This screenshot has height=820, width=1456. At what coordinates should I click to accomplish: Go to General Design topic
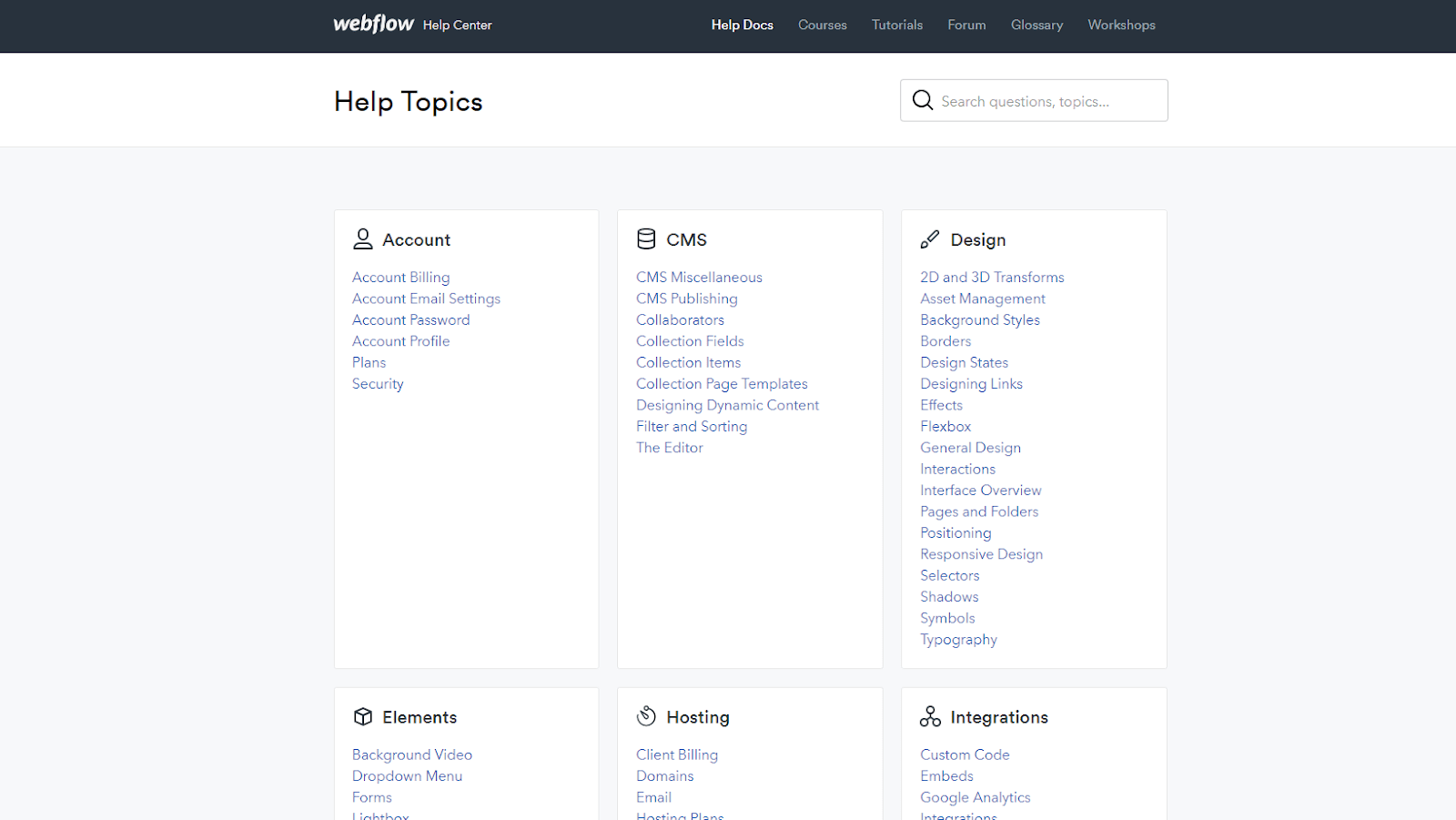pyautogui.click(x=970, y=448)
